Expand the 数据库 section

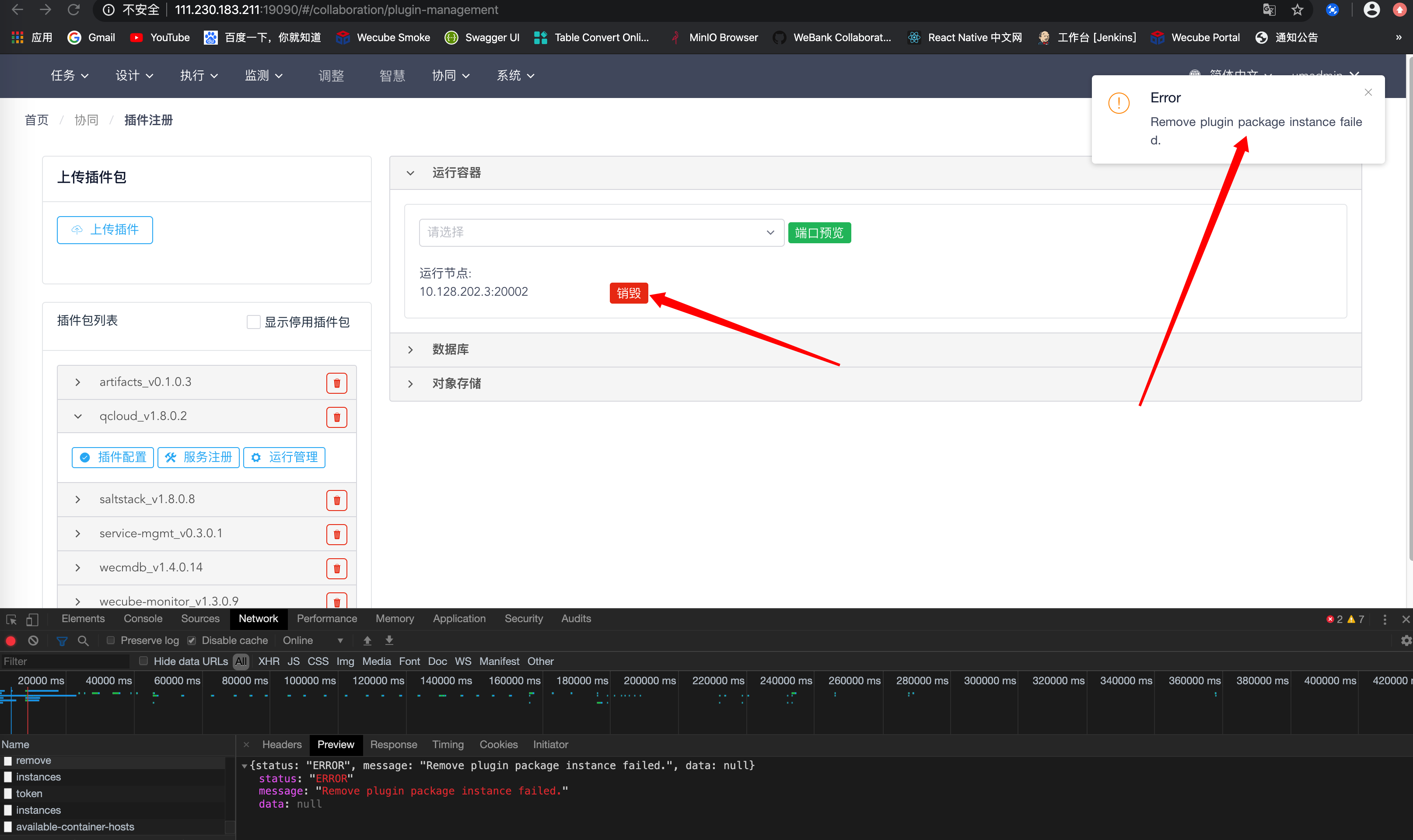tap(875, 350)
